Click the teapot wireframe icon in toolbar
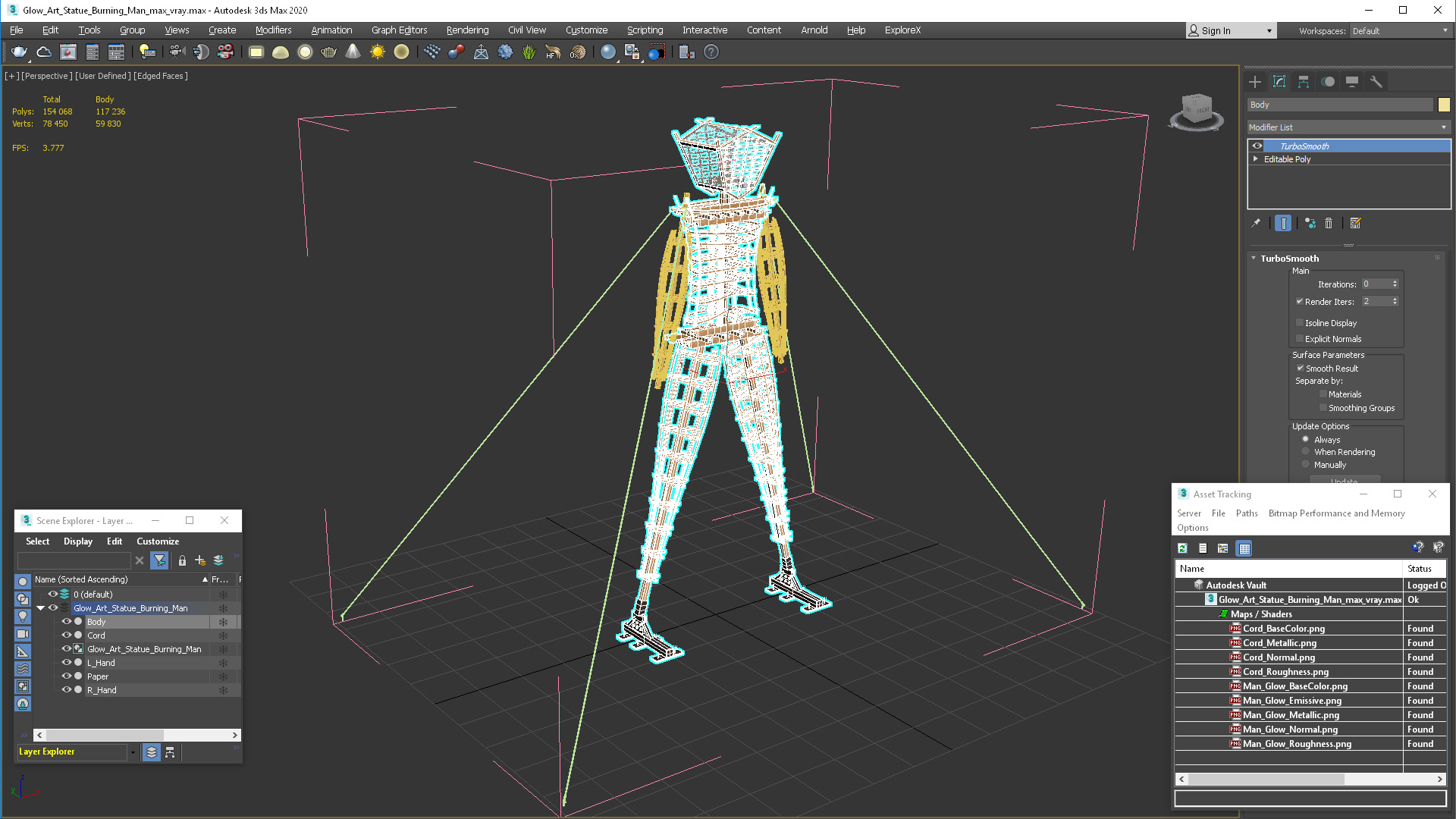Image resolution: width=1456 pixels, height=819 pixels. pyautogui.click(x=328, y=52)
